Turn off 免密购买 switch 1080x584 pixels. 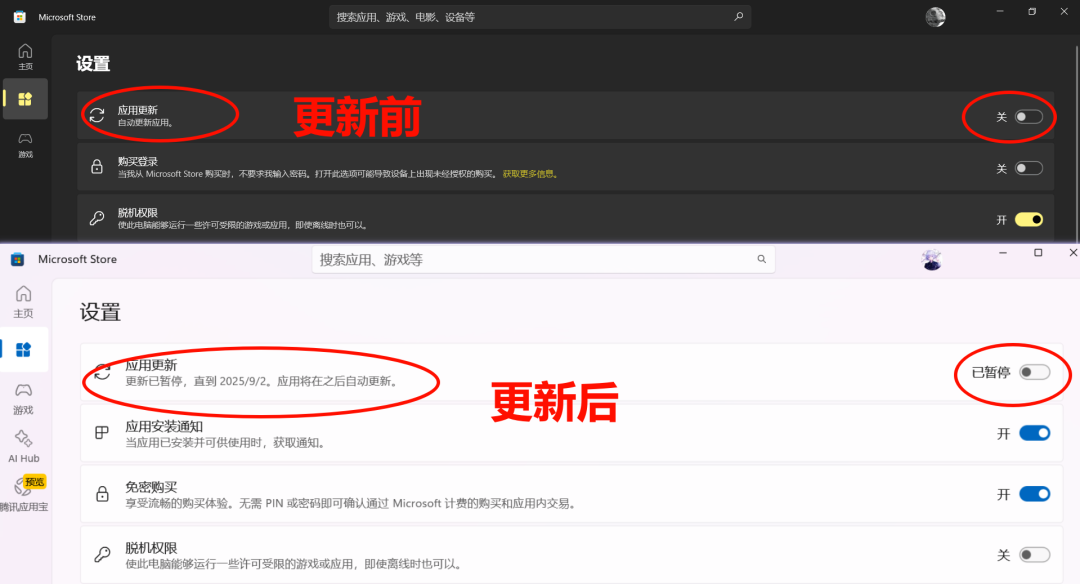click(1035, 494)
